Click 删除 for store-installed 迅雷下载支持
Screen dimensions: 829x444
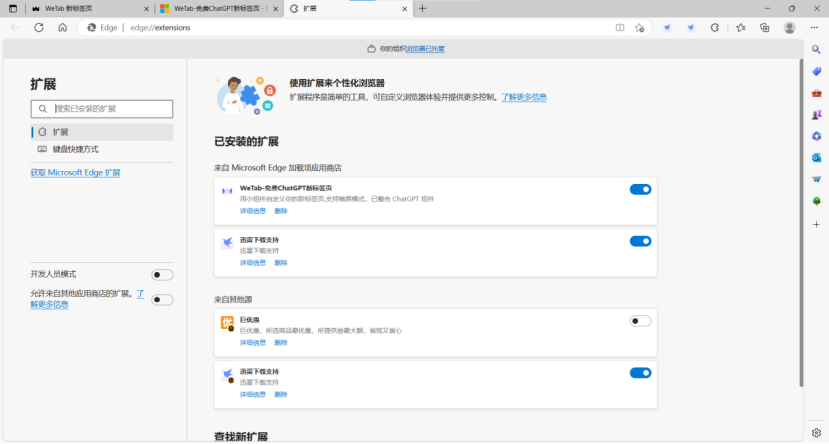281,263
